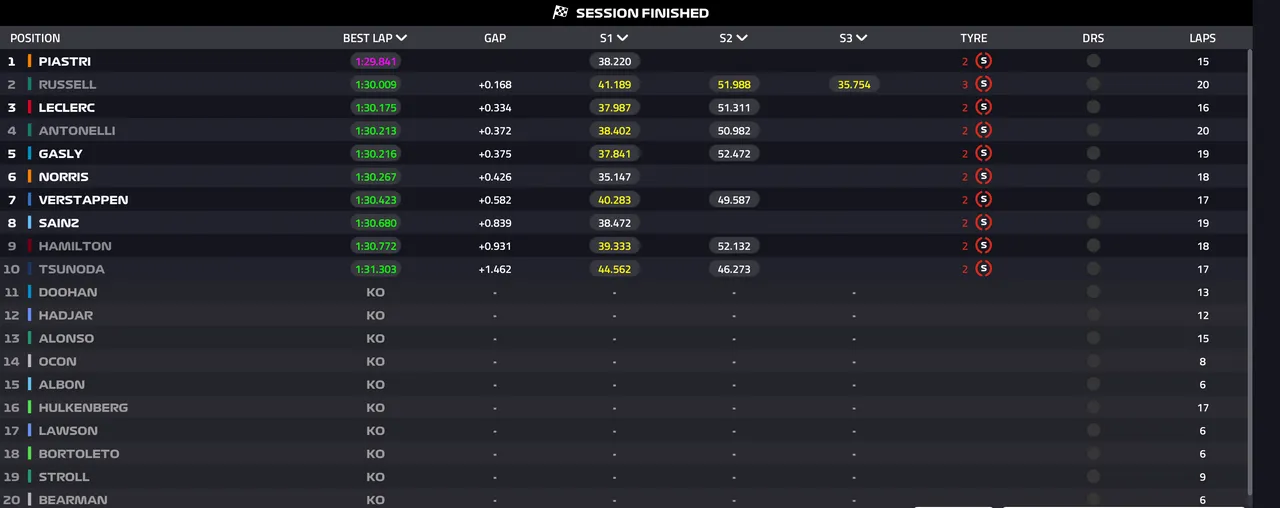This screenshot has width=1280, height=508.
Task: Click Leclerc's soft tyre indicator
Action: [984, 107]
